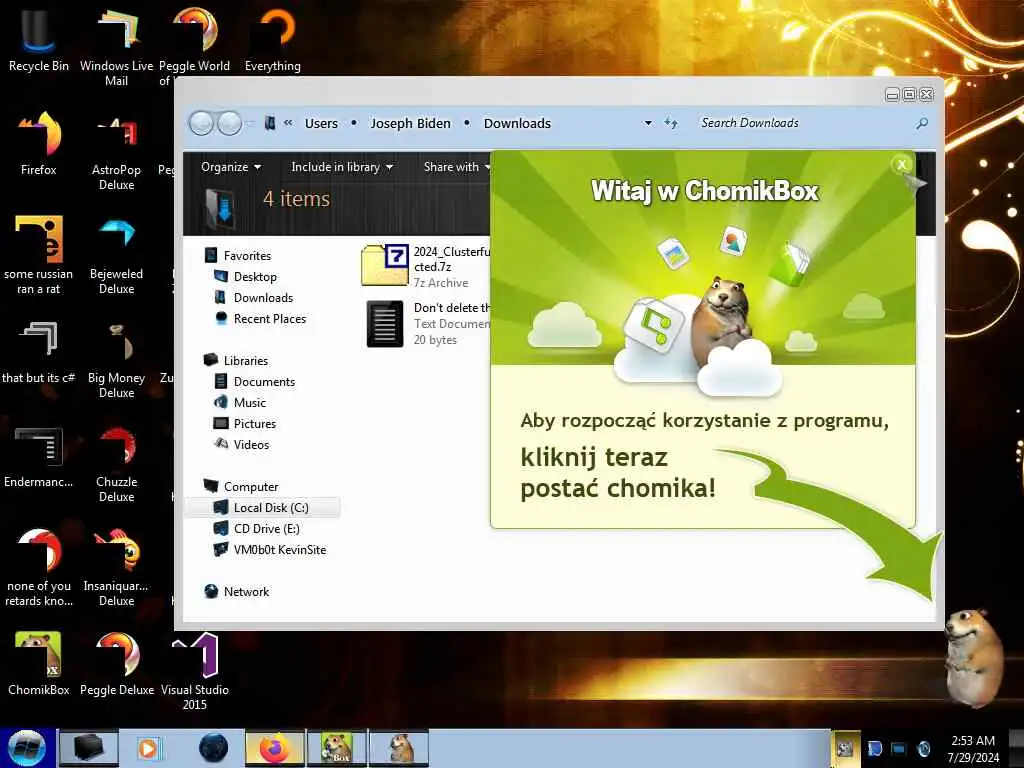Click the Explorer back button
The width and height of the screenshot is (1024, 768).
coord(201,123)
